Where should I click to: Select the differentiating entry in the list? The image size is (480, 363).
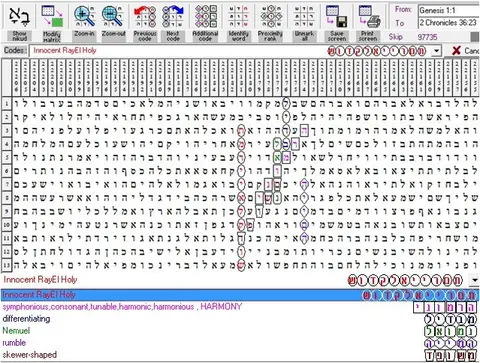click(240, 319)
